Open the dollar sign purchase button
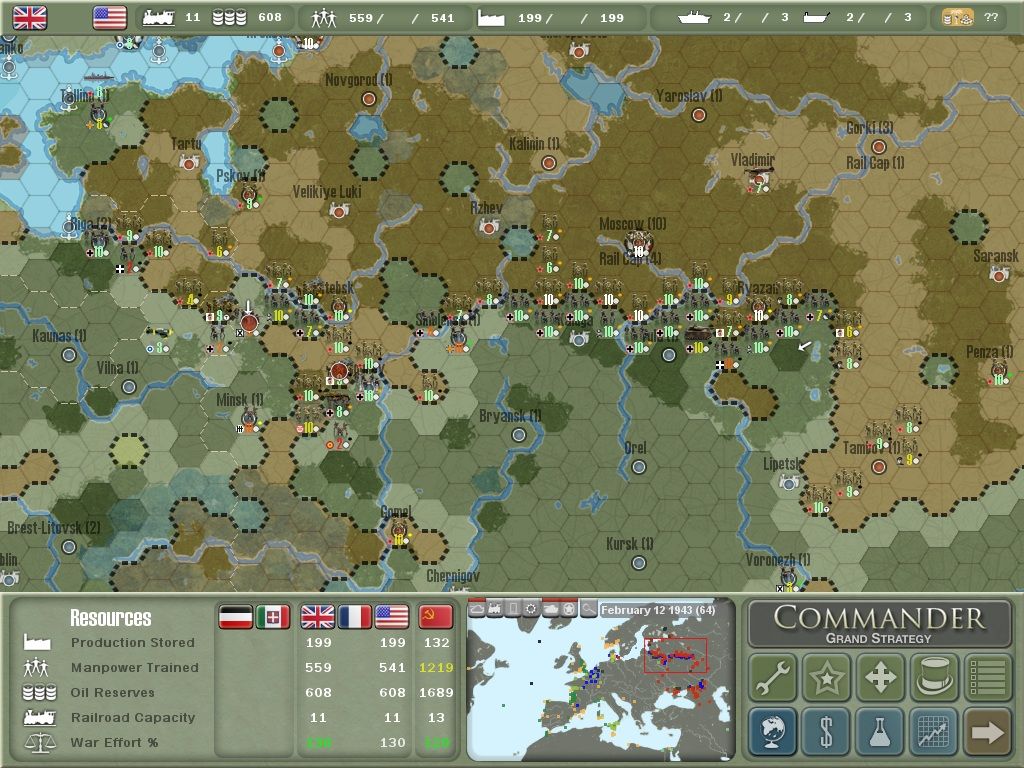The width and height of the screenshot is (1024, 768). point(826,731)
